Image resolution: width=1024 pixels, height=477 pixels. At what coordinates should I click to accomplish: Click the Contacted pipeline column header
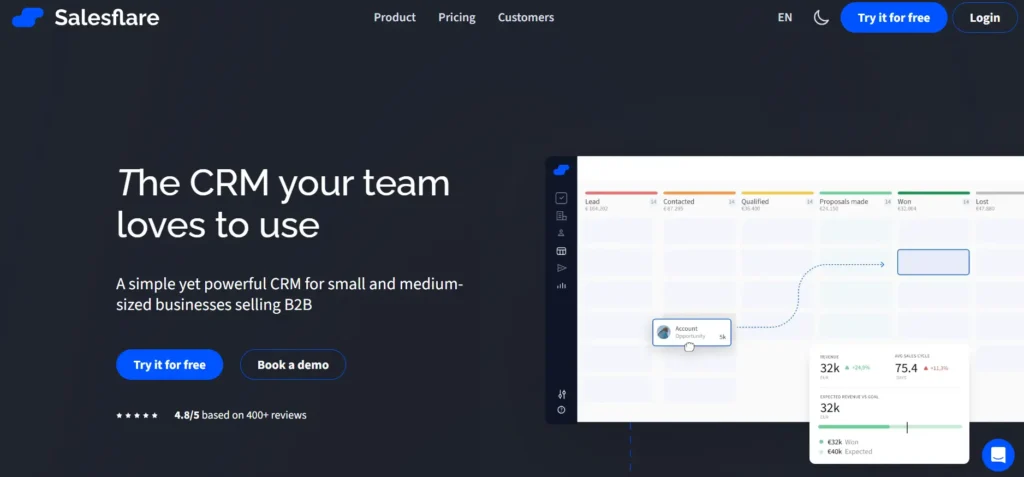[x=699, y=202]
